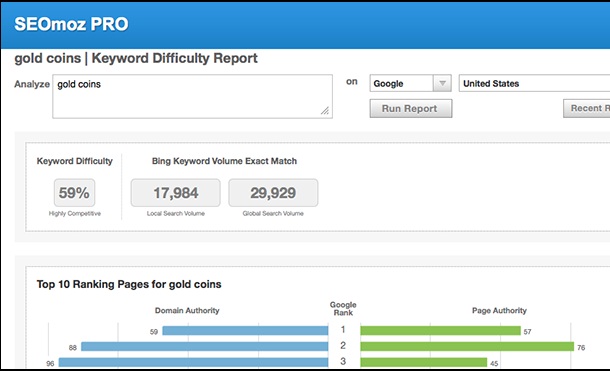Click the Domain Authority value 59
The height and width of the screenshot is (371, 610).
click(154, 332)
